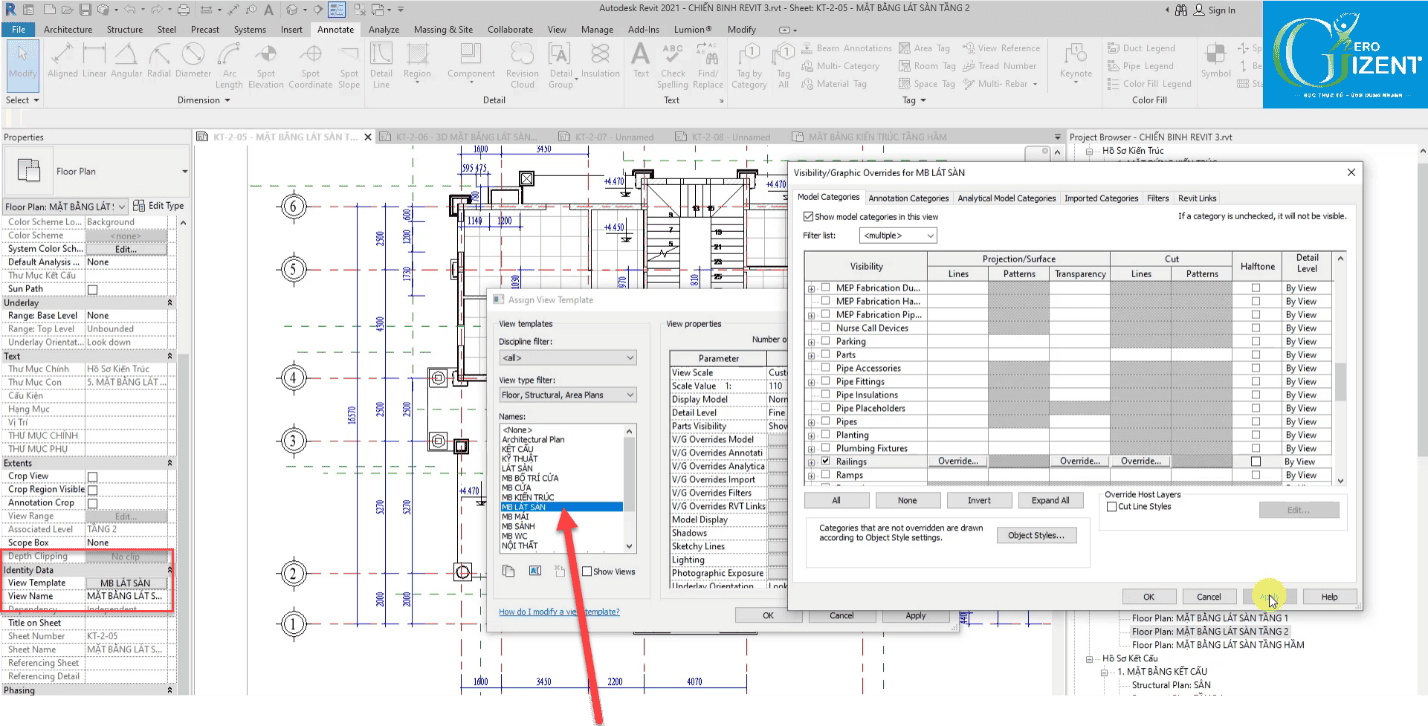Click the Save icon in quick access toolbar

[86, 10]
